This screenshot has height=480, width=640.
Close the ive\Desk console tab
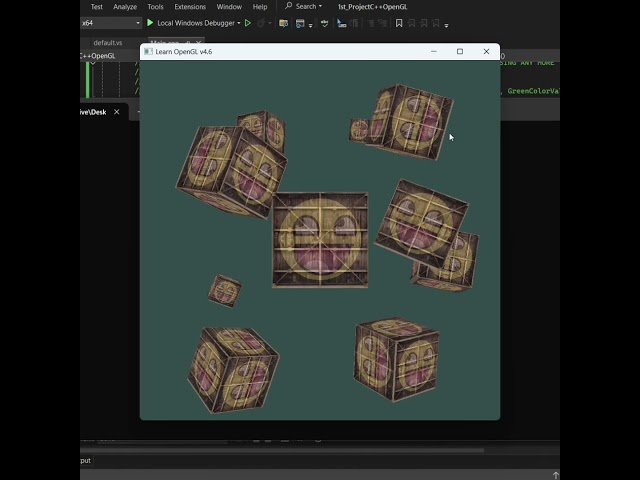(117, 112)
